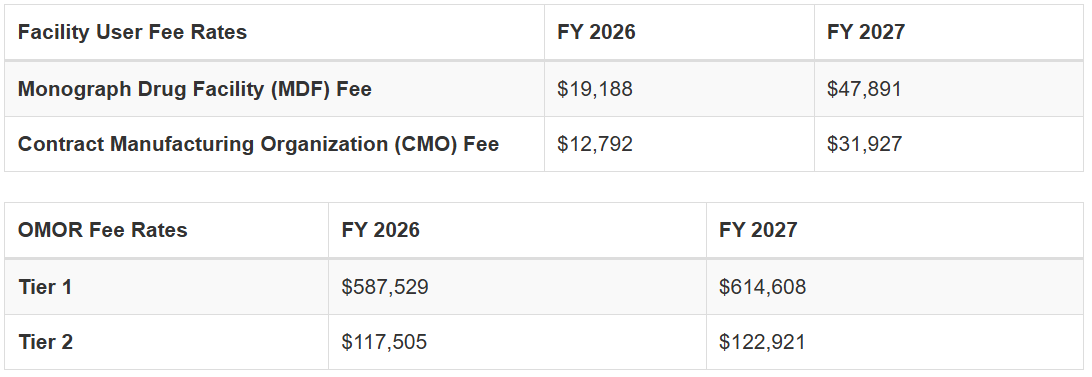Click the $587,529 Tier 1 cell
The width and height of the screenshot is (1092, 377).
385,286
